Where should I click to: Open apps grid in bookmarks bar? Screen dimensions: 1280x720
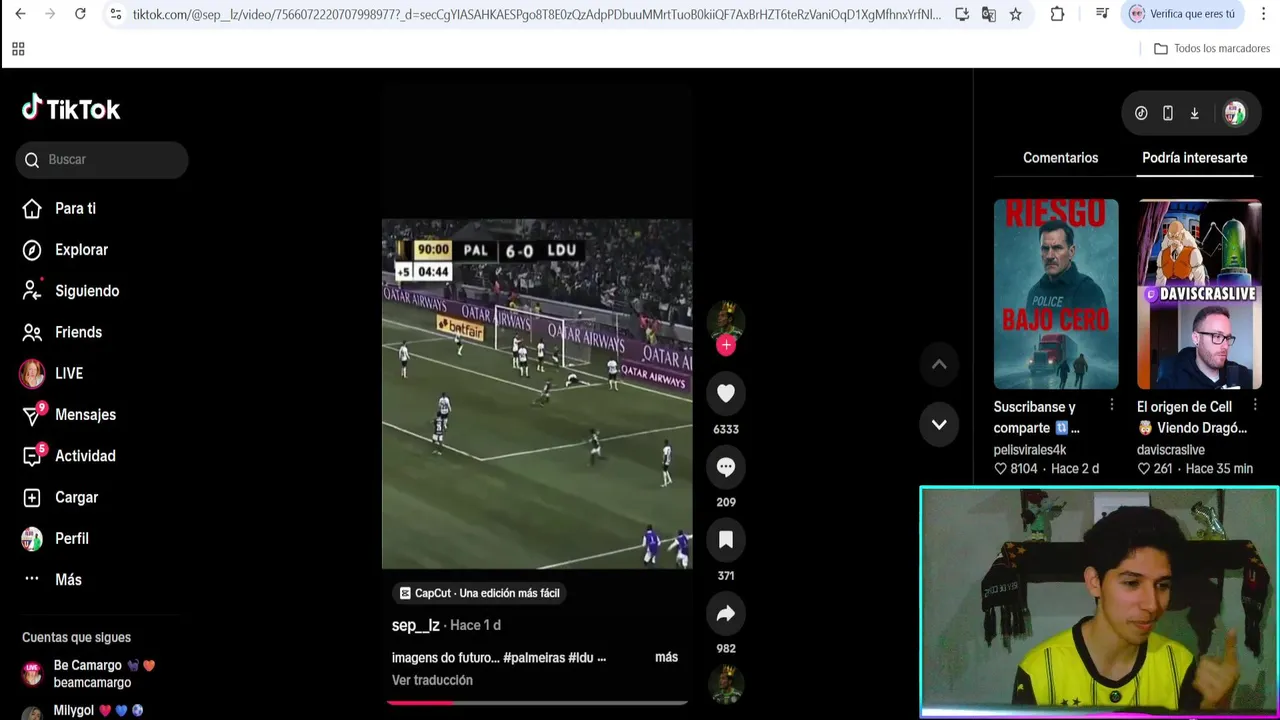pyautogui.click(x=18, y=49)
